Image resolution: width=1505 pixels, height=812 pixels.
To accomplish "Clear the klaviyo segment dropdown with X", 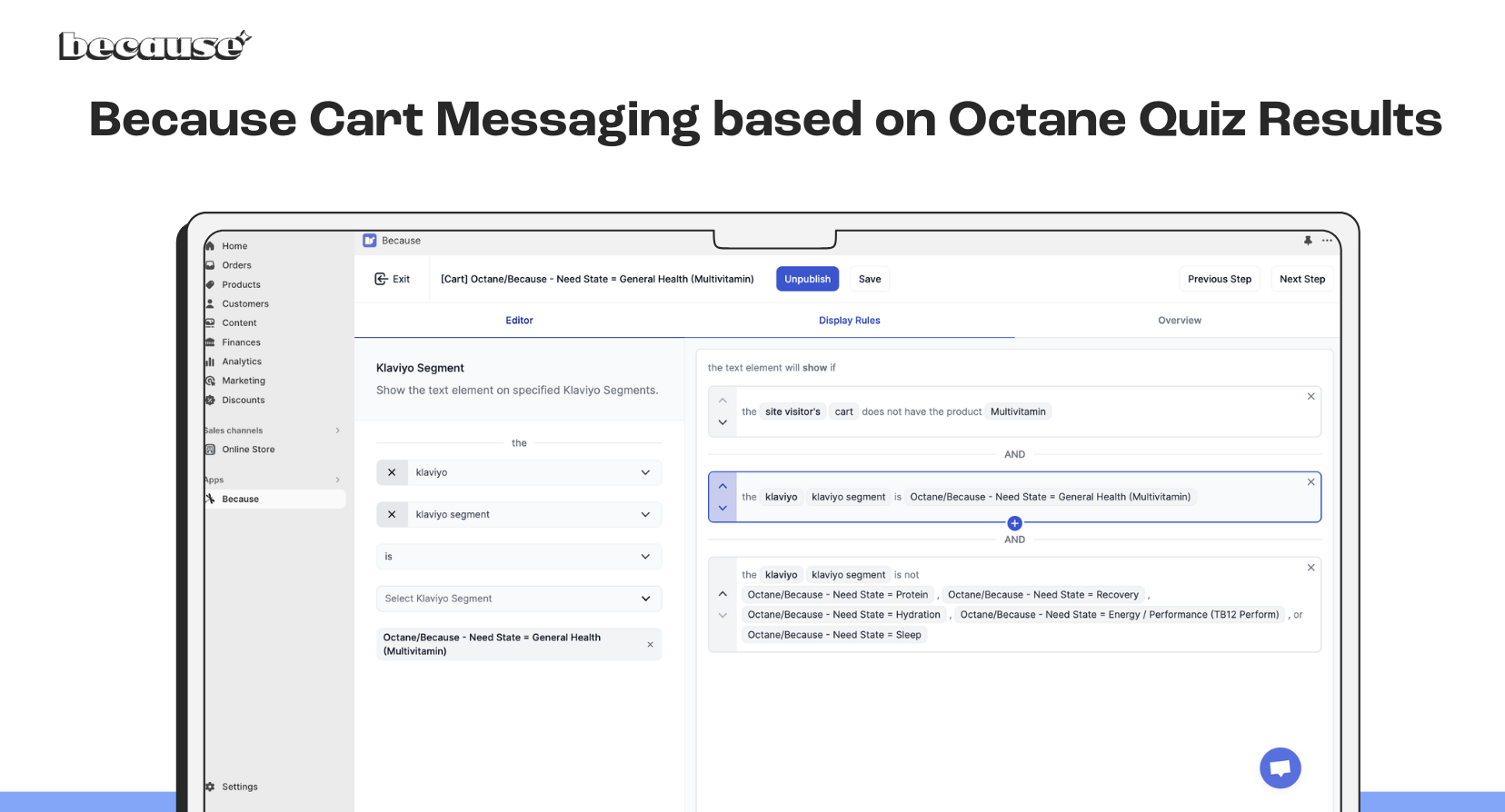I will click(392, 514).
